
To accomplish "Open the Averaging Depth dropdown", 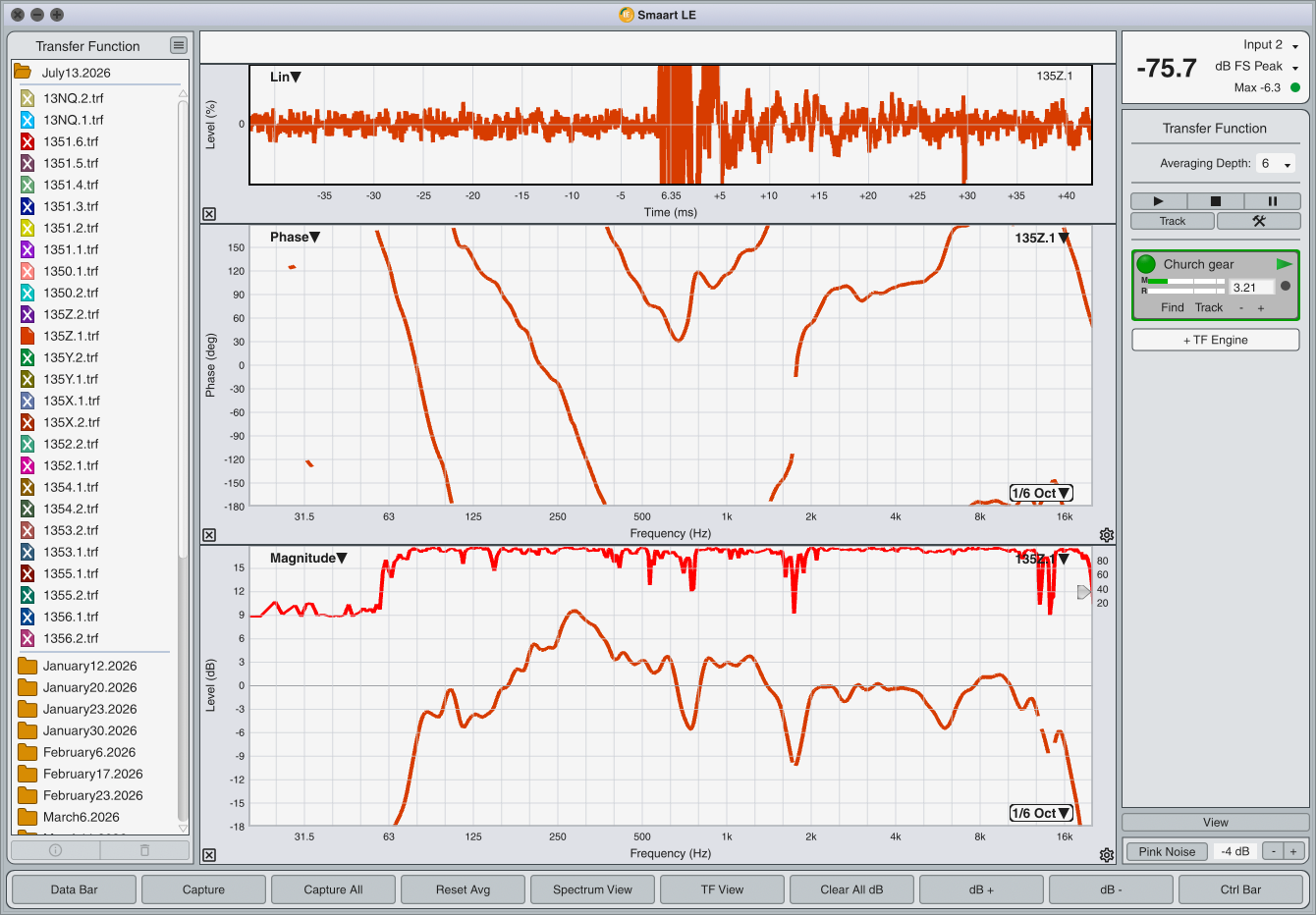I will coord(1276,164).
